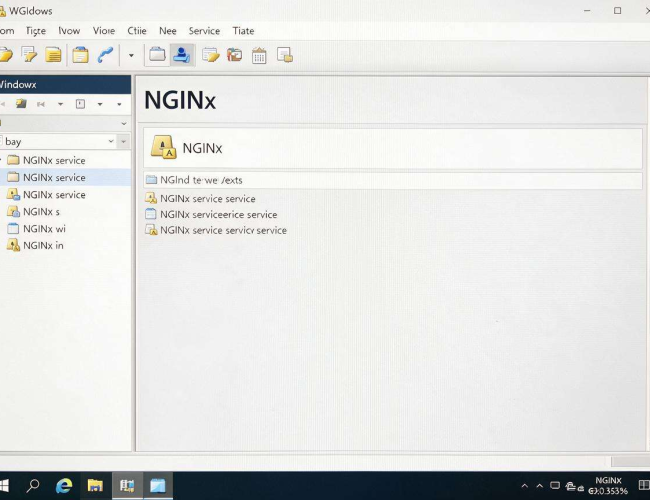
Task: Click the blue window app on taskbar
Action: 158,485
